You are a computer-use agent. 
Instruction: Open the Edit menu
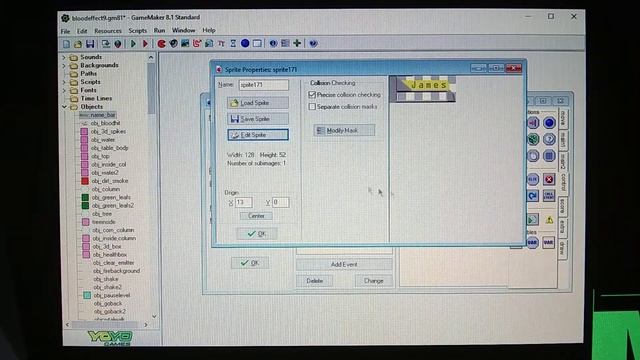pos(82,31)
